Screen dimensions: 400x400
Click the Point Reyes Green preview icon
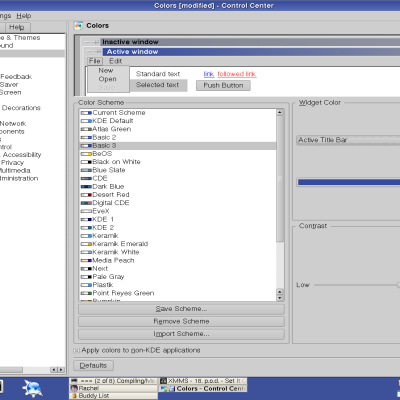click(86, 293)
